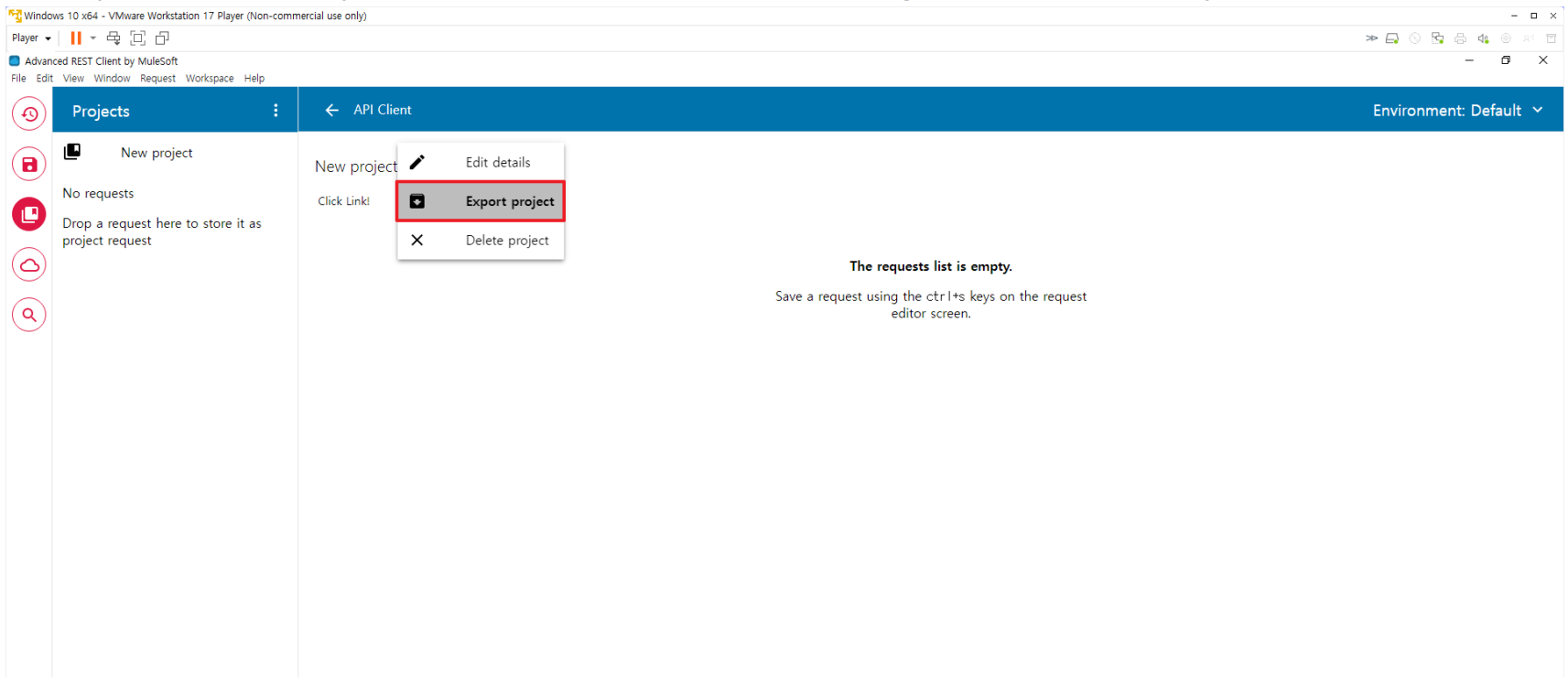The image size is (1568, 677).
Task: Open the History panel in the left rail
Action: [x=29, y=114]
